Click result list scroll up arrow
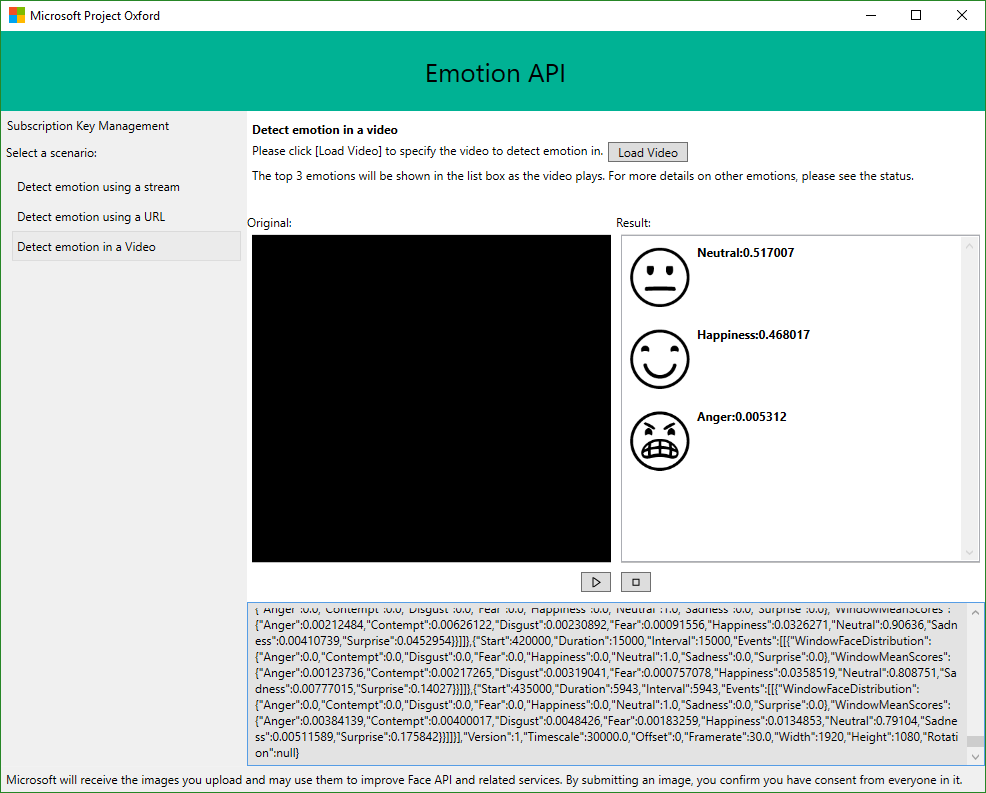The image size is (986, 793). click(970, 246)
